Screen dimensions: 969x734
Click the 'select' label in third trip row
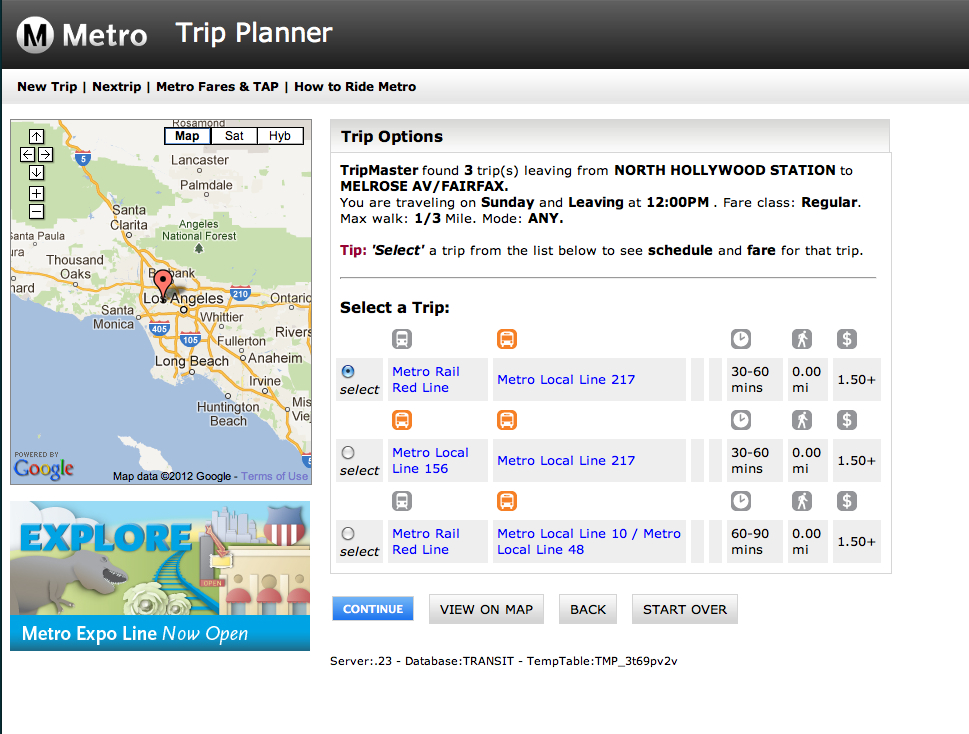tap(359, 551)
